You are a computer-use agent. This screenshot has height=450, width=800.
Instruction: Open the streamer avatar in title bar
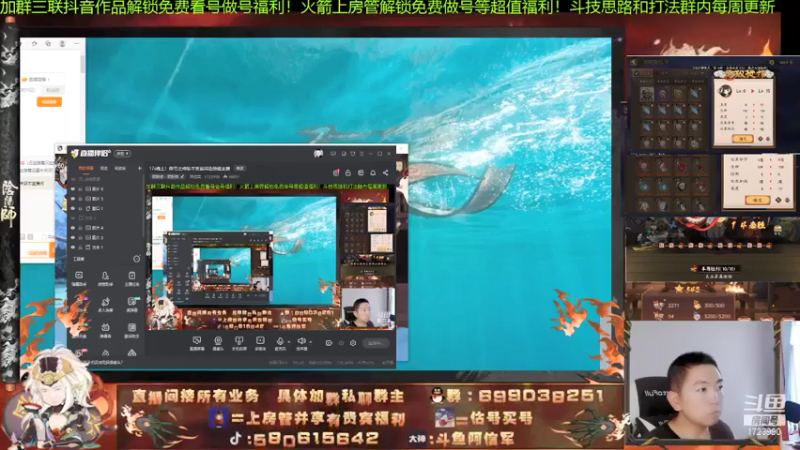318,153
